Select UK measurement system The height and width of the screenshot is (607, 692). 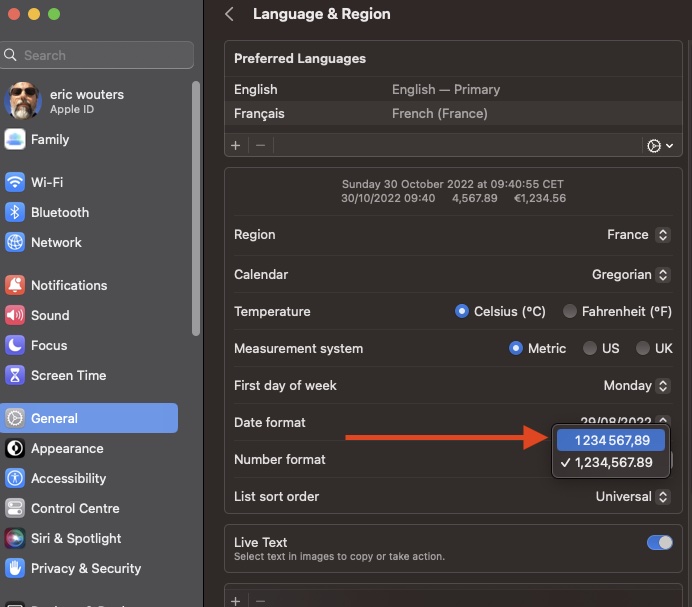point(643,348)
